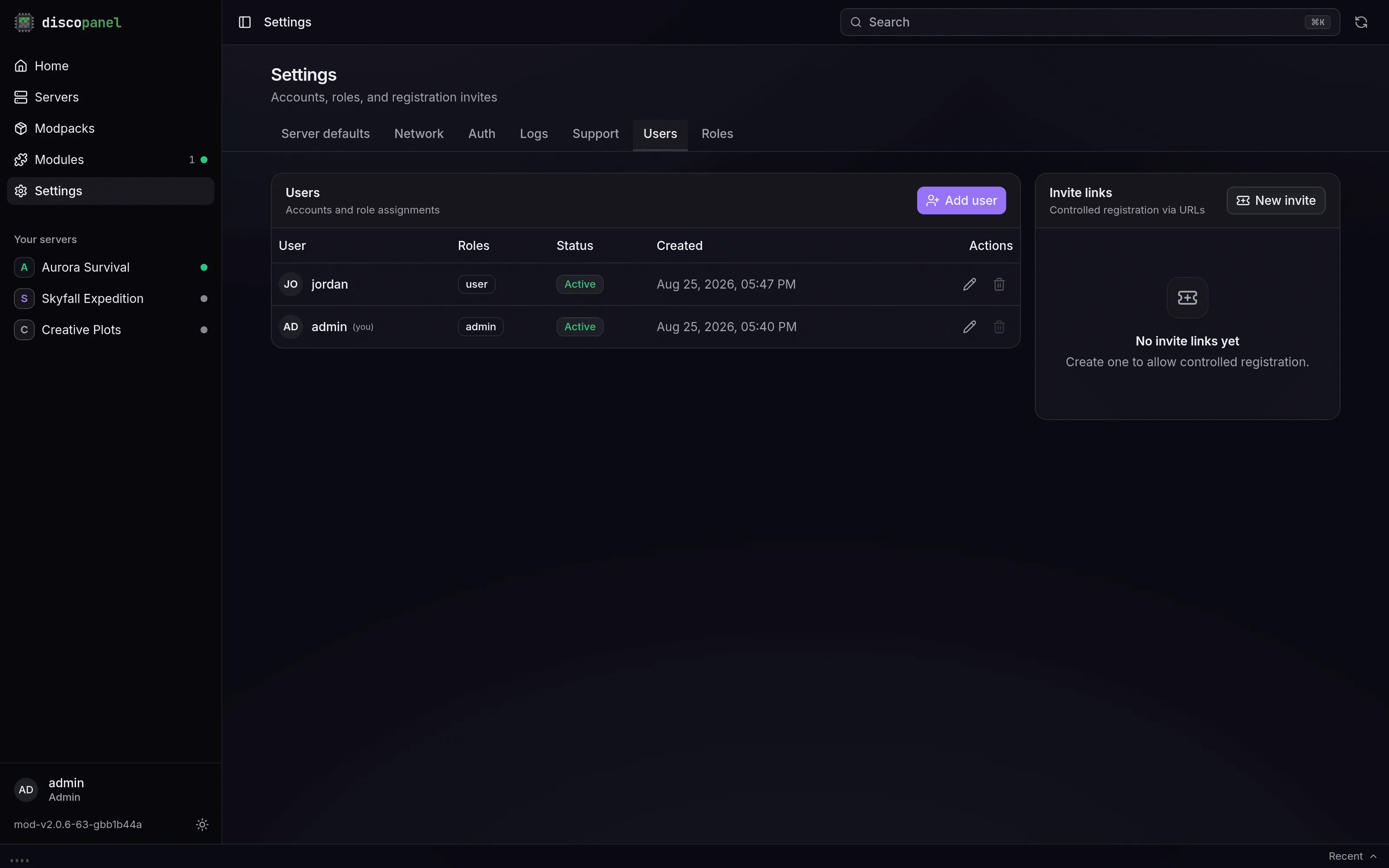Edit user jordan with the pencil icon
1389x868 pixels.
coord(969,284)
